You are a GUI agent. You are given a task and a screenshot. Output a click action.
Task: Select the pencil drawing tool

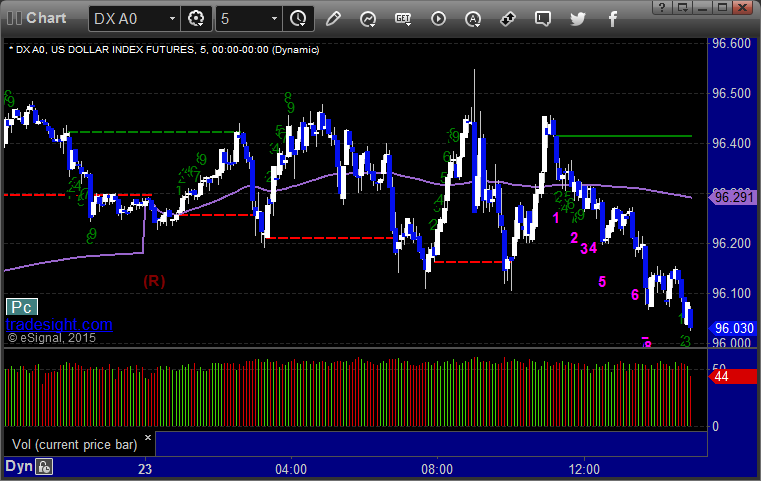click(x=333, y=19)
